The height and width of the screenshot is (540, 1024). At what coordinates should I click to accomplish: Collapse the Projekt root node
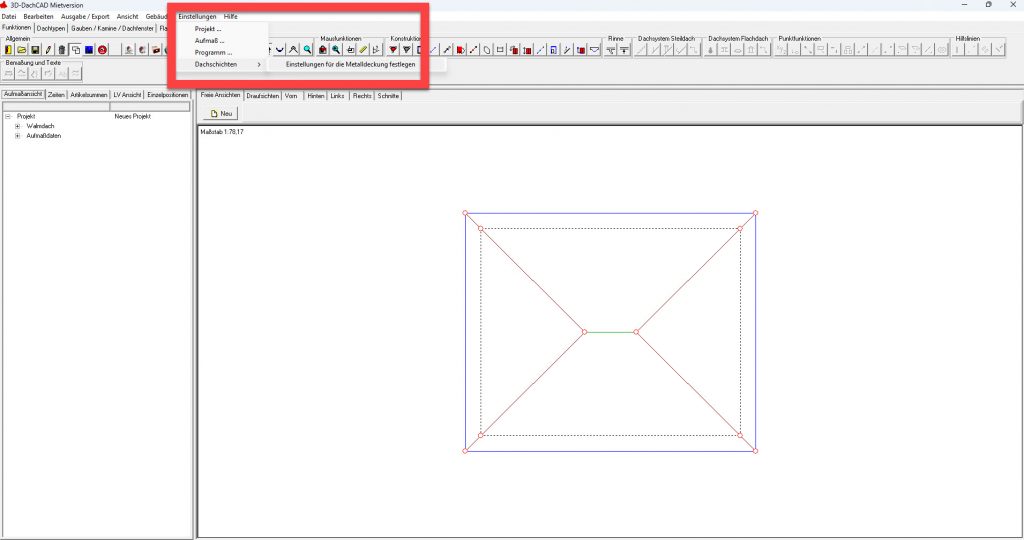pyautogui.click(x=8, y=117)
